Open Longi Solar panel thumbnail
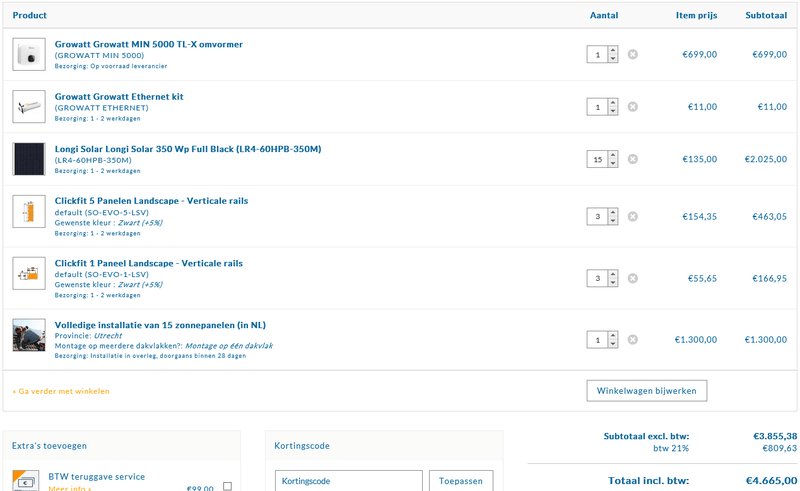 29,159
